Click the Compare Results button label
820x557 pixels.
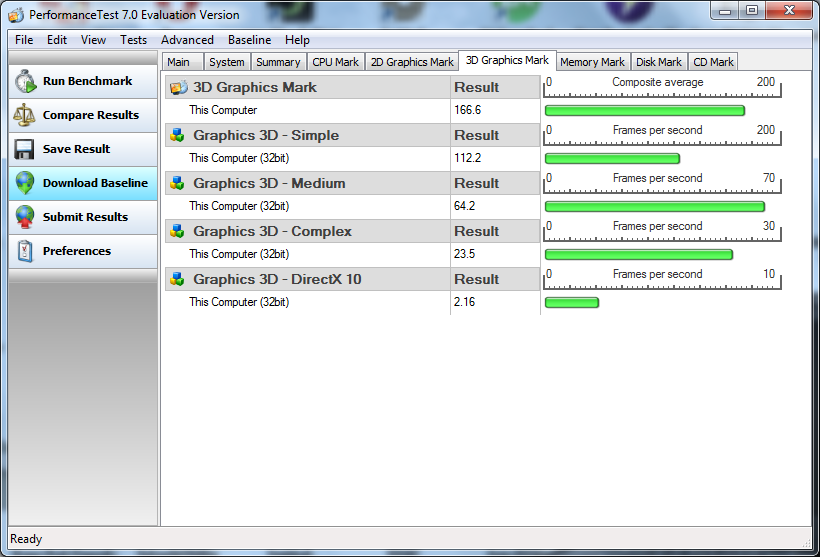(x=91, y=115)
